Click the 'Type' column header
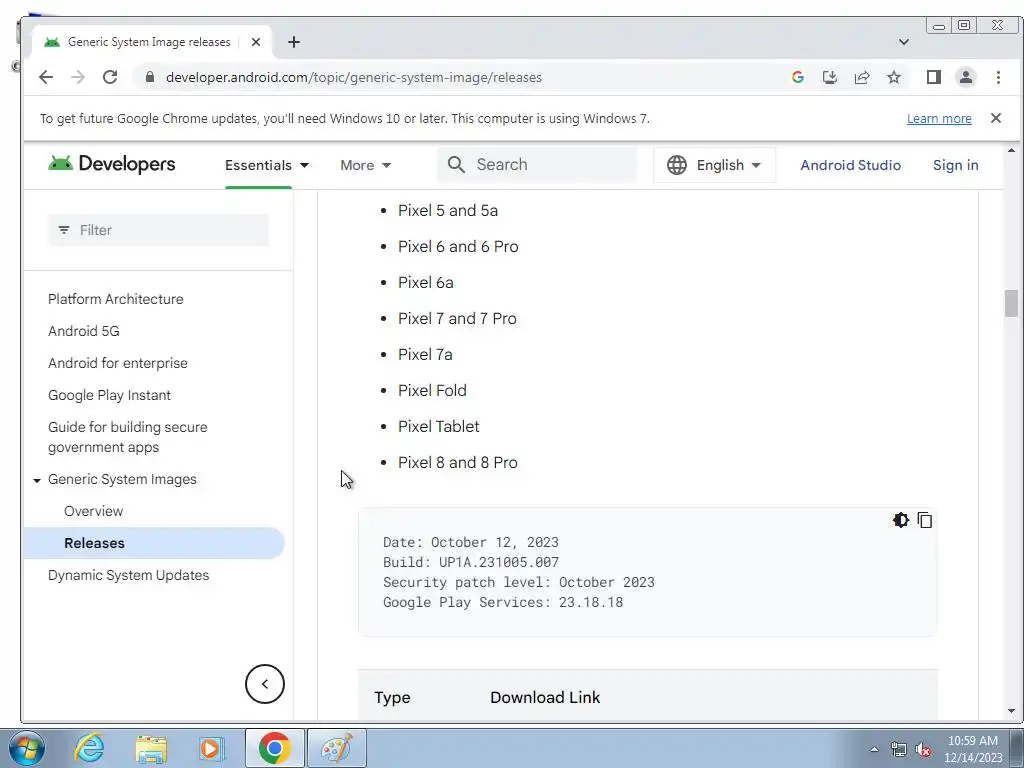1024x768 pixels. pos(392,697)
